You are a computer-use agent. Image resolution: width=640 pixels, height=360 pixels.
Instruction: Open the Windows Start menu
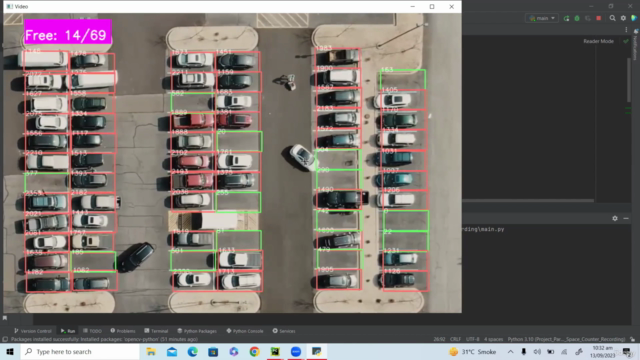coord(10,351)
